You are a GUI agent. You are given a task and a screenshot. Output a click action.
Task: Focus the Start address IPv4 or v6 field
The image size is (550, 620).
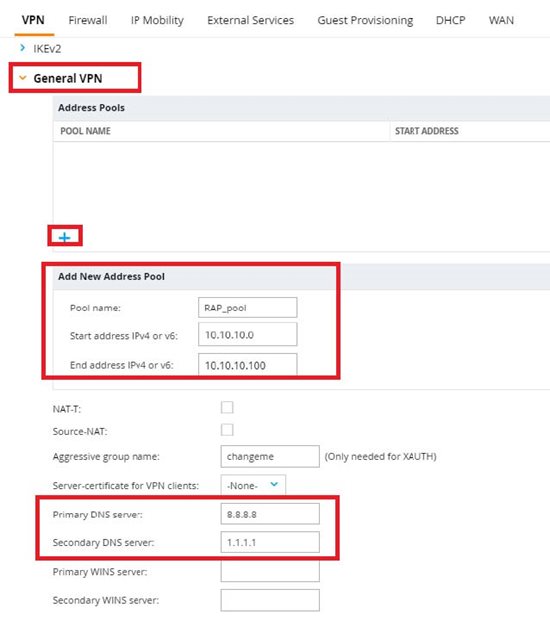click(x=248, y=335)
